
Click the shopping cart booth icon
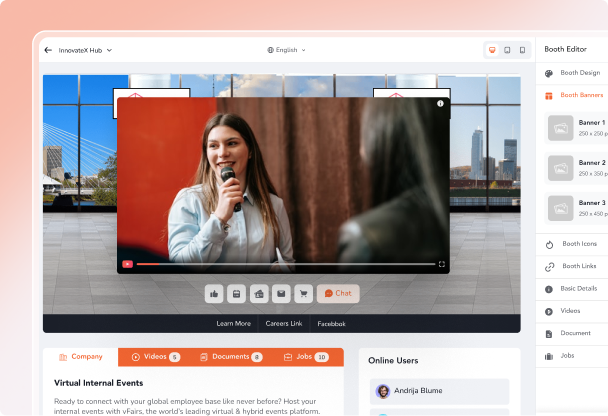(x=304, y=294)
